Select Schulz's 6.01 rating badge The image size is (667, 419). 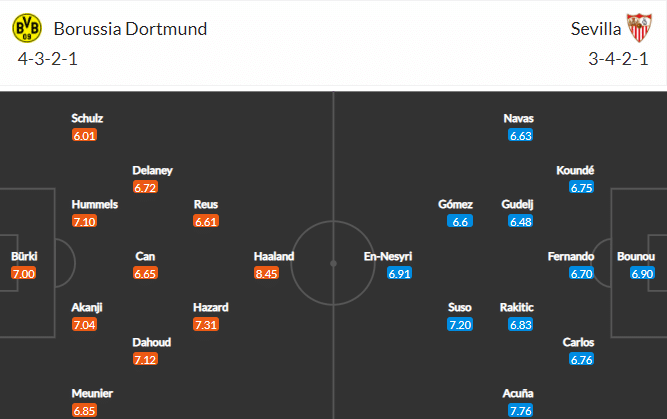pyautogui.click(x=84, y=135)
